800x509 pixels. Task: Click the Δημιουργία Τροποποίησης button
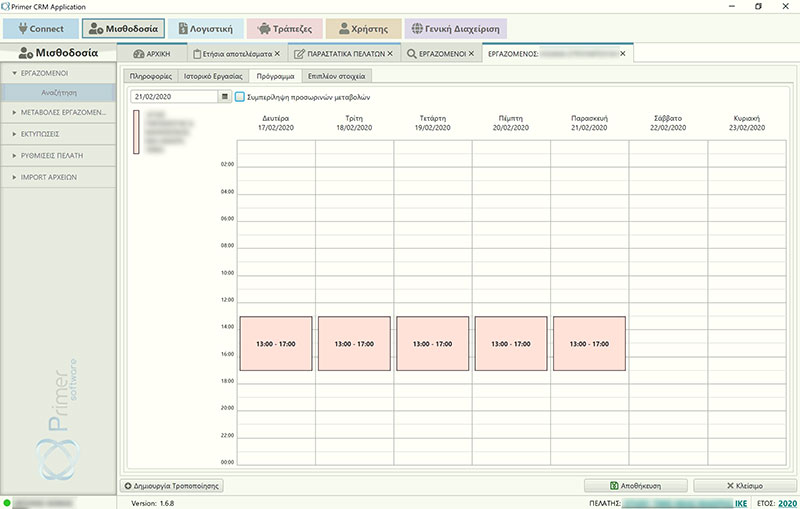tap(172, 486)
